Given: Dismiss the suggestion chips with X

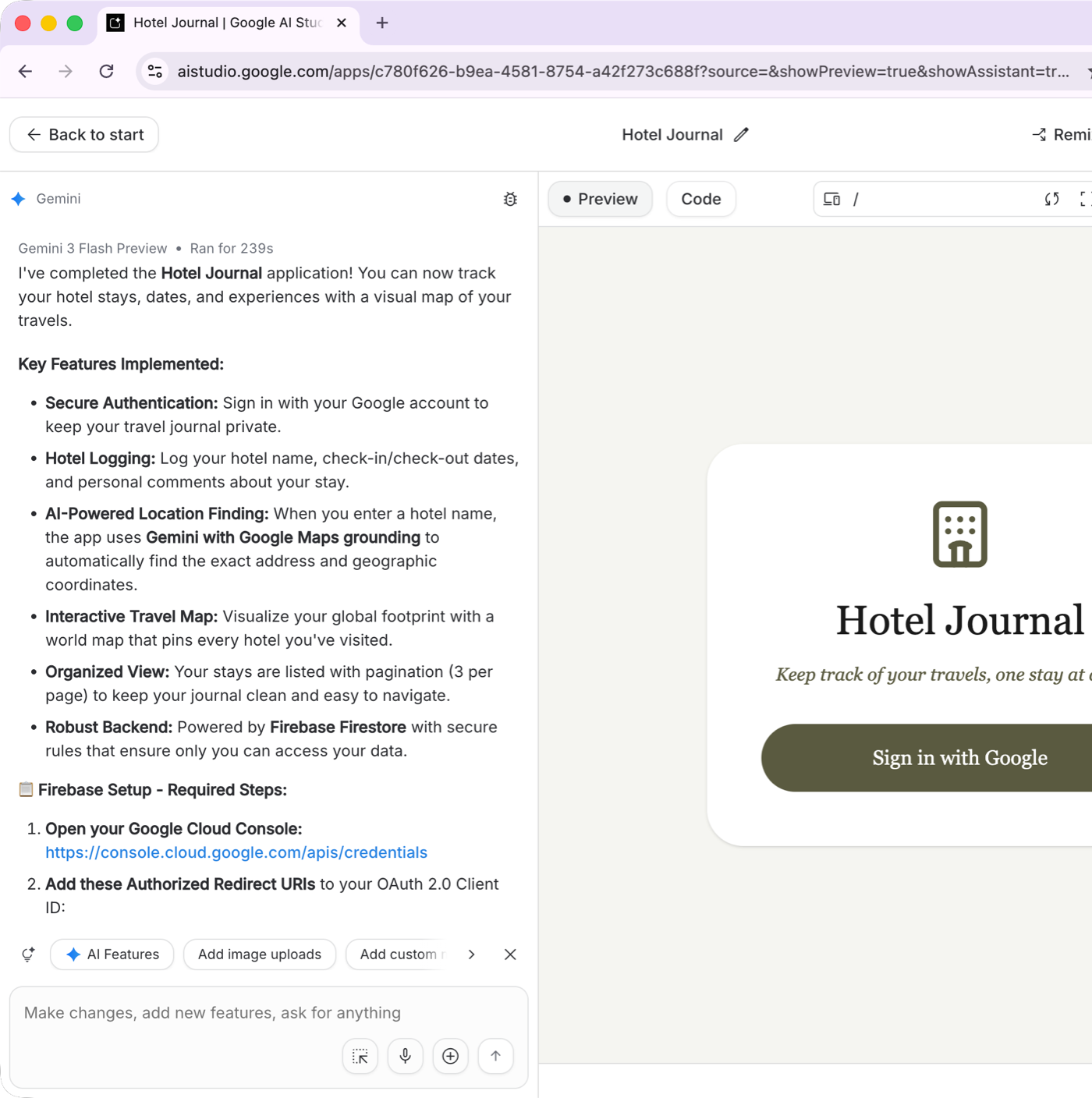Looking at the screenshot, I should [x=510, y=955].
